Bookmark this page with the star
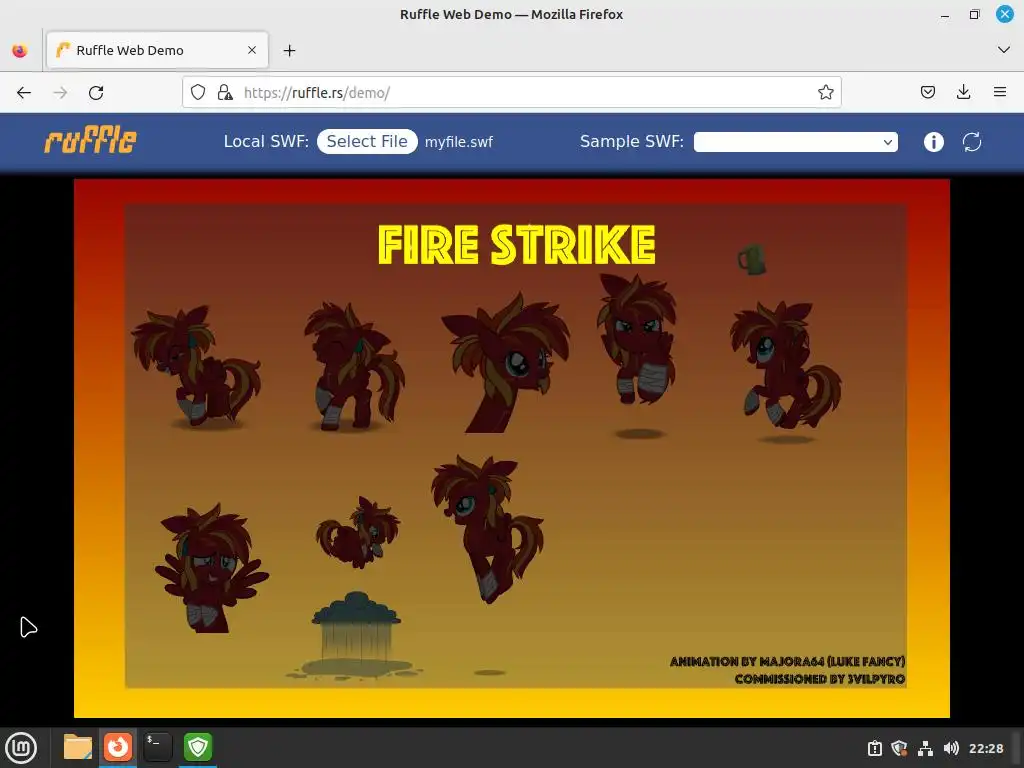1024x768 pixels. click(825, 92)
